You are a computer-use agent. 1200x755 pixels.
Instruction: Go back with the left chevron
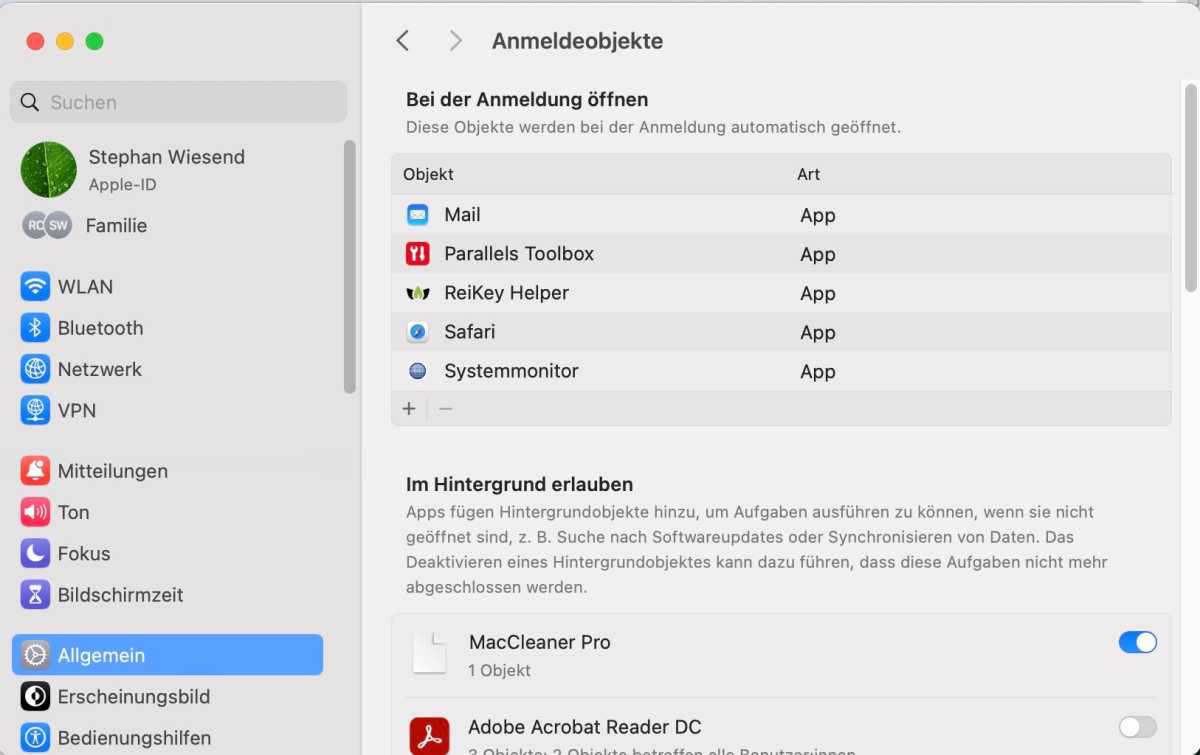tap(402, 40)
